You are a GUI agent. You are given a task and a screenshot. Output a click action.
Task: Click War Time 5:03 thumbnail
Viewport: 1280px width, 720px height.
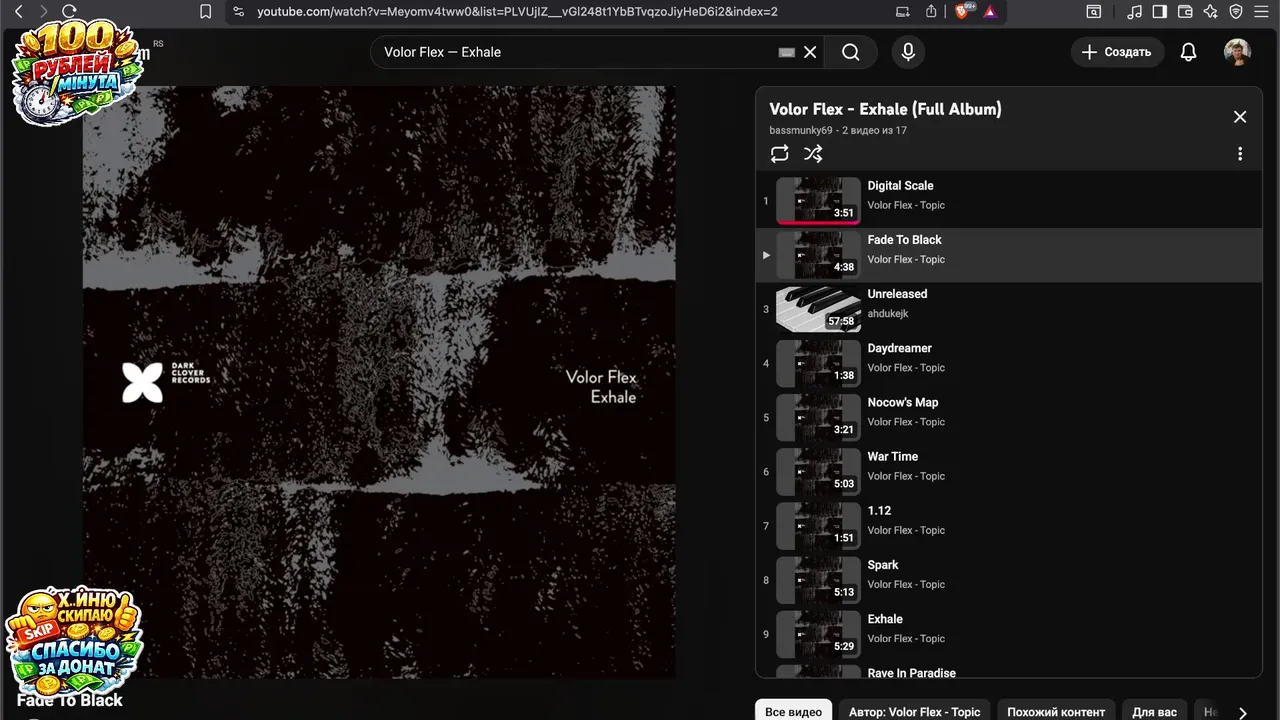[x=818, y=471]
